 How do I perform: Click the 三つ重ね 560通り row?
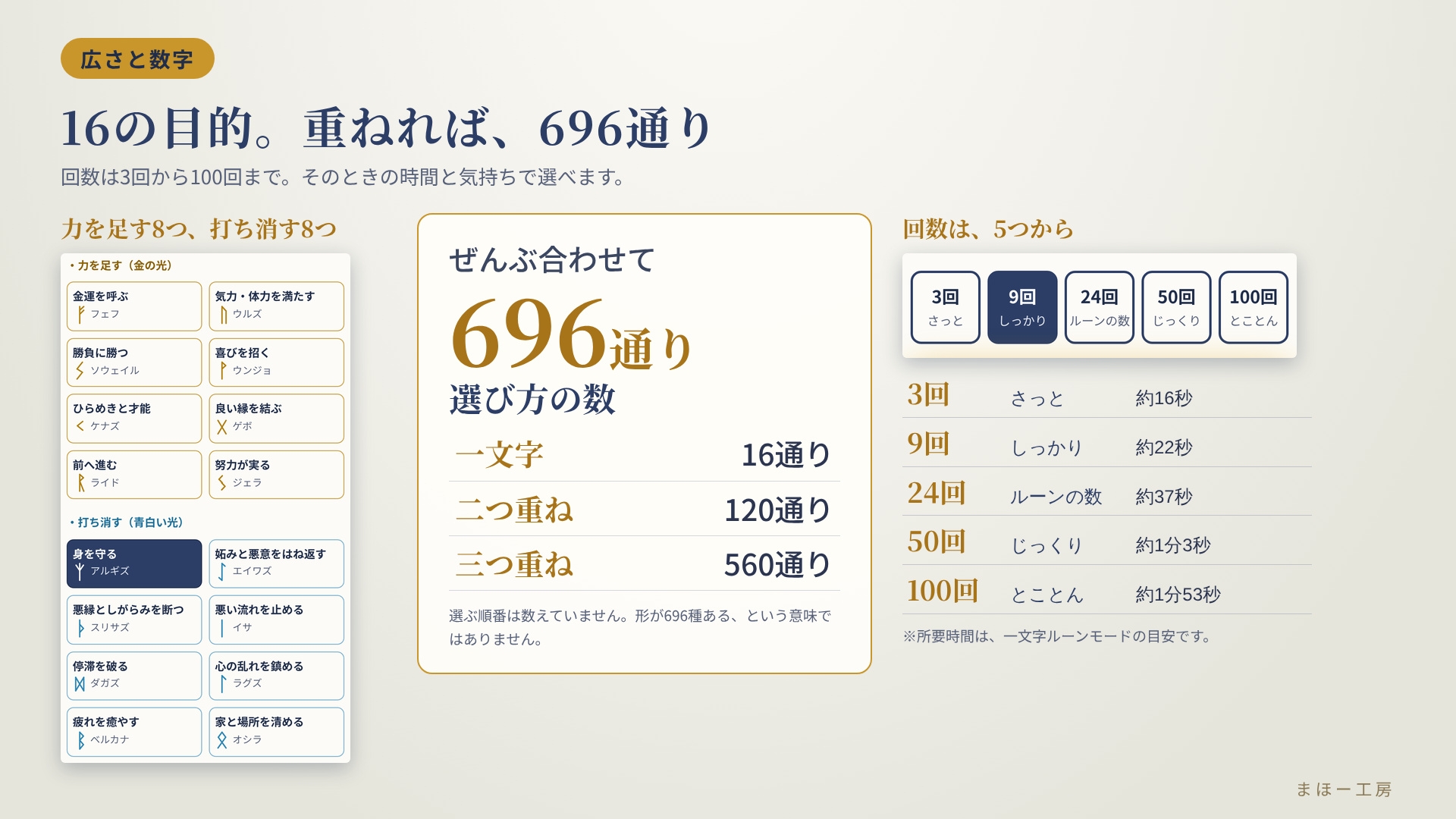coord(644,564)
